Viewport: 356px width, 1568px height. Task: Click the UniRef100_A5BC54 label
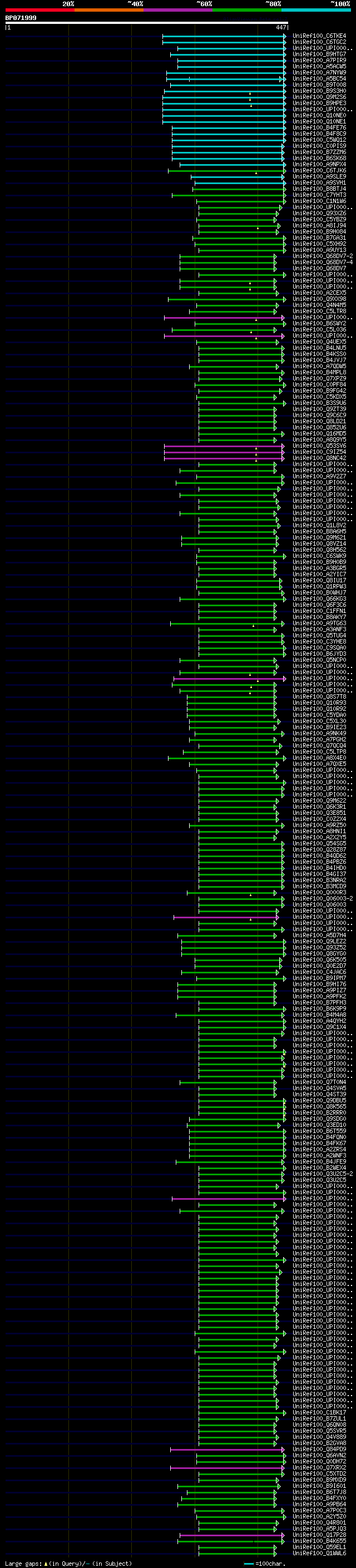click(319, 78)
